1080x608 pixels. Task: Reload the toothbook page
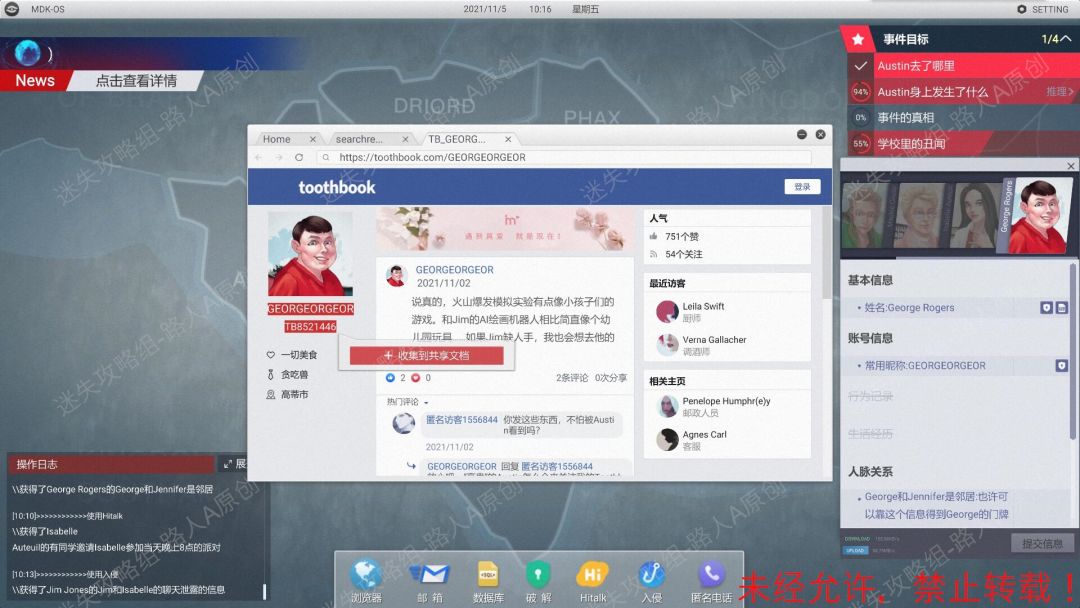click(299, 158)
